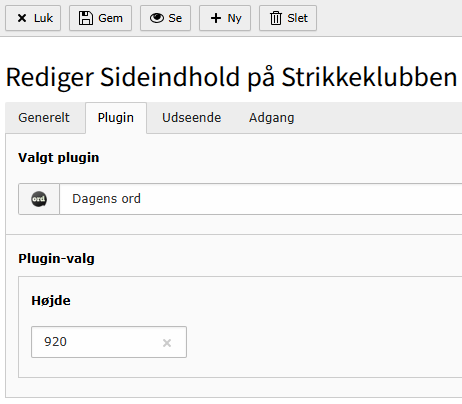Click the floppy disk save icon
This screenshot has height=404, width=462.
point(86,18)
